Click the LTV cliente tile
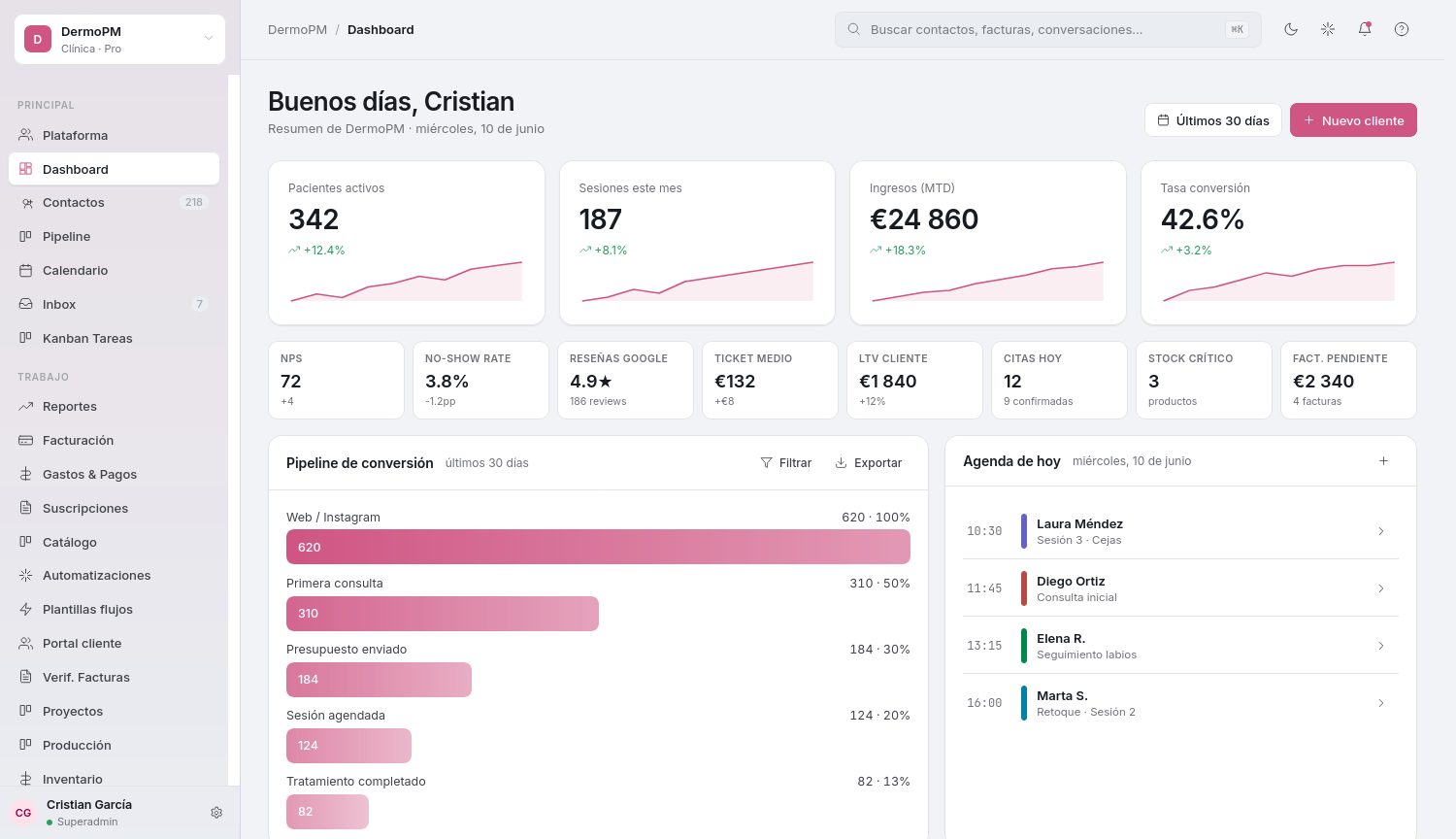The height and width of the screenshot is (839, 1456). click(914, 380)
